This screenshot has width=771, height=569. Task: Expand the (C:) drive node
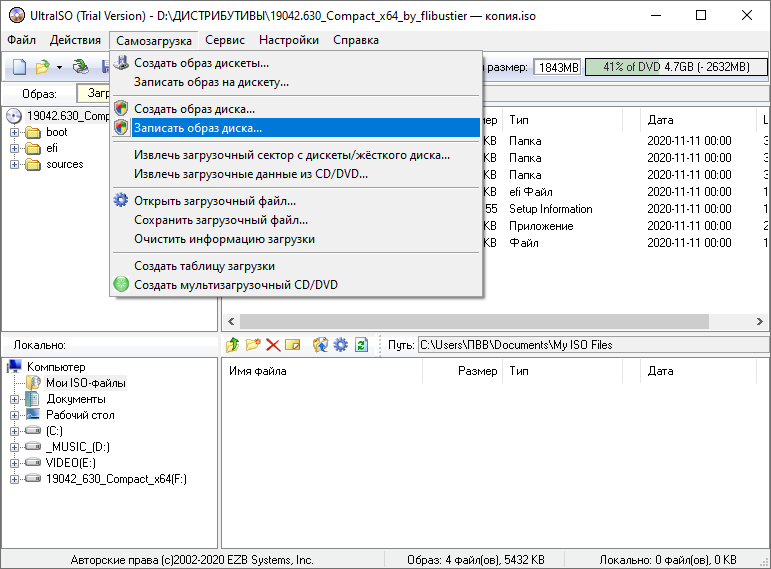[14, 431]
